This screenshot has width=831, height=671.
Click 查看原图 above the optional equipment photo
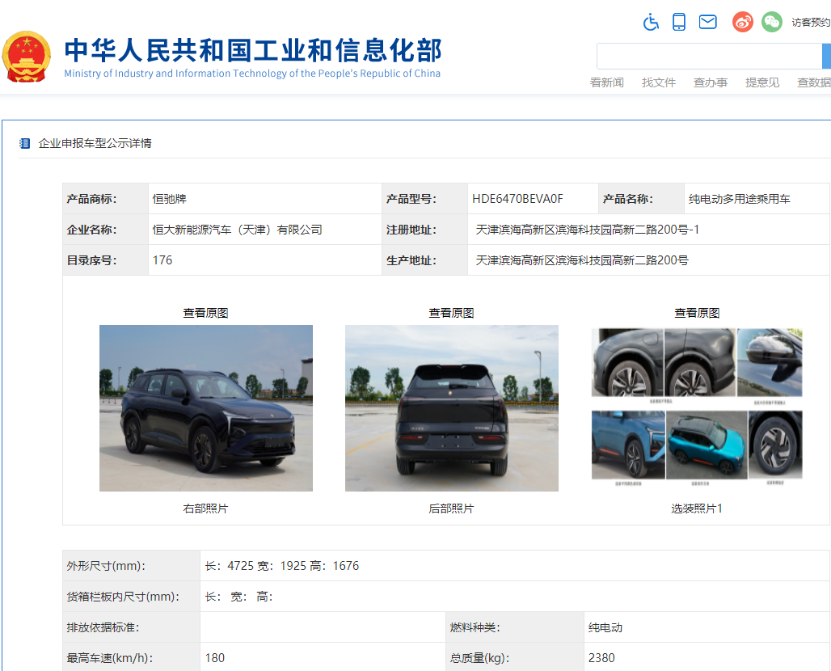point(697,313)
